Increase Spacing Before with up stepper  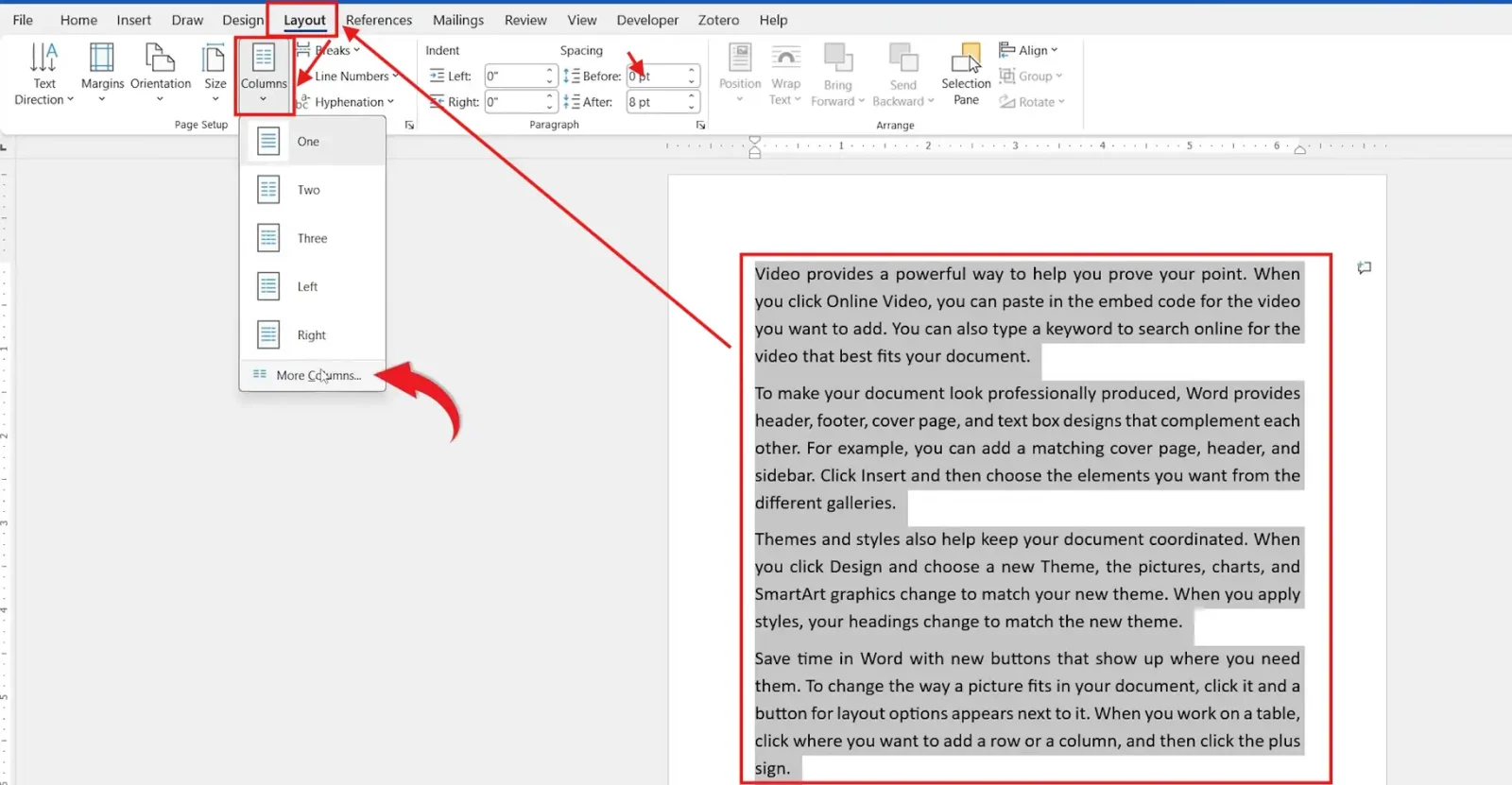coord(692,71)
